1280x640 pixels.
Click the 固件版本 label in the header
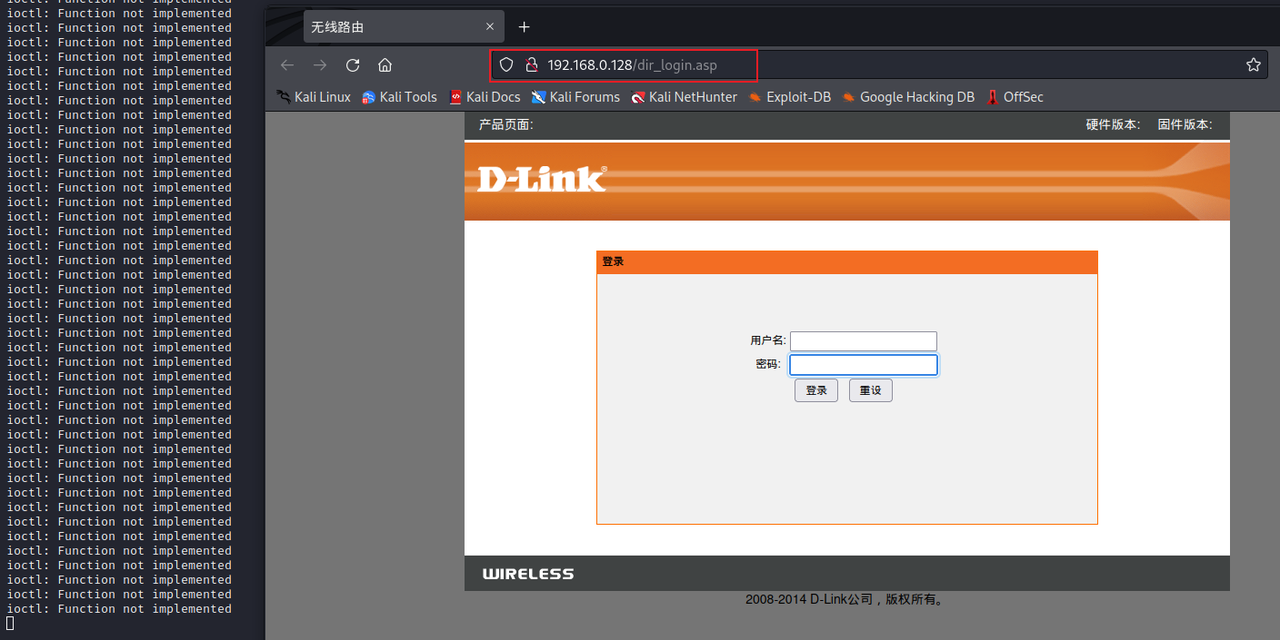[1185, 125]
